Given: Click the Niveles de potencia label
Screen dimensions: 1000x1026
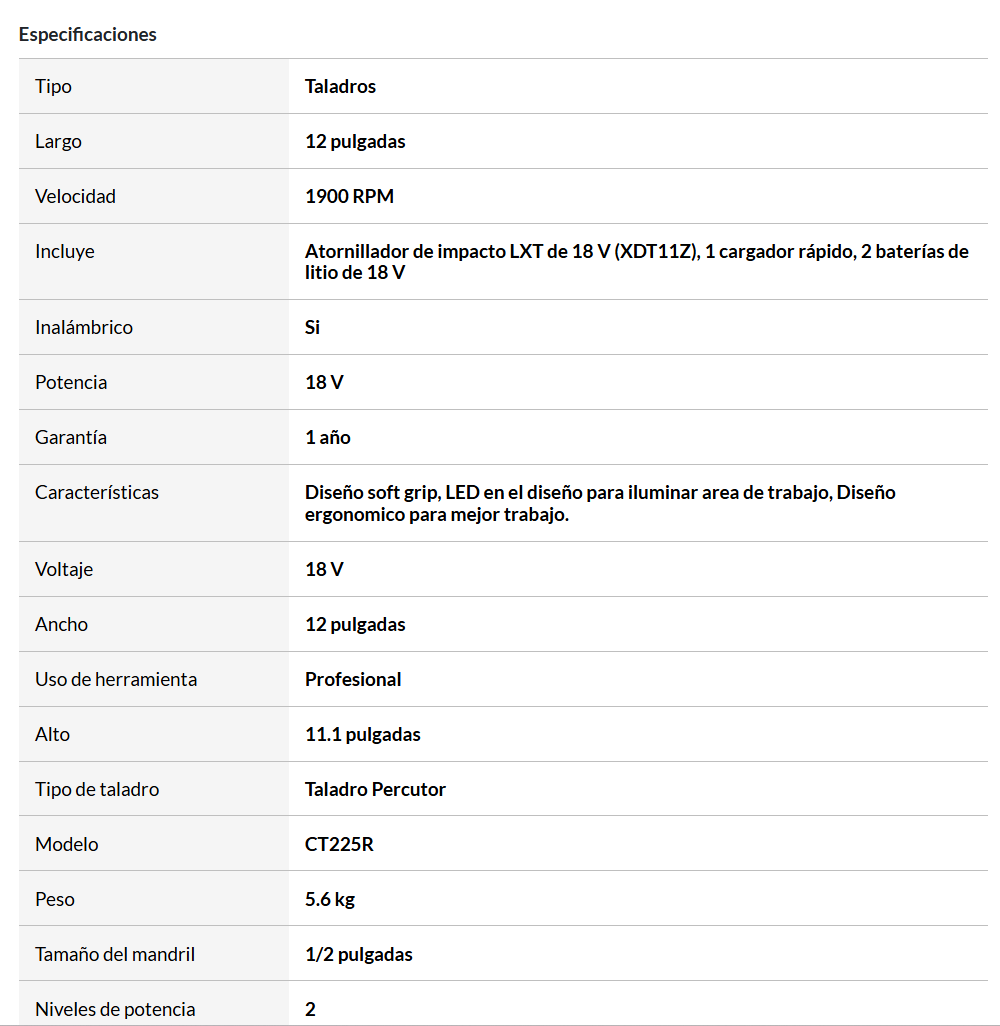Looking at the screenshot, I should coord(115,1009).
